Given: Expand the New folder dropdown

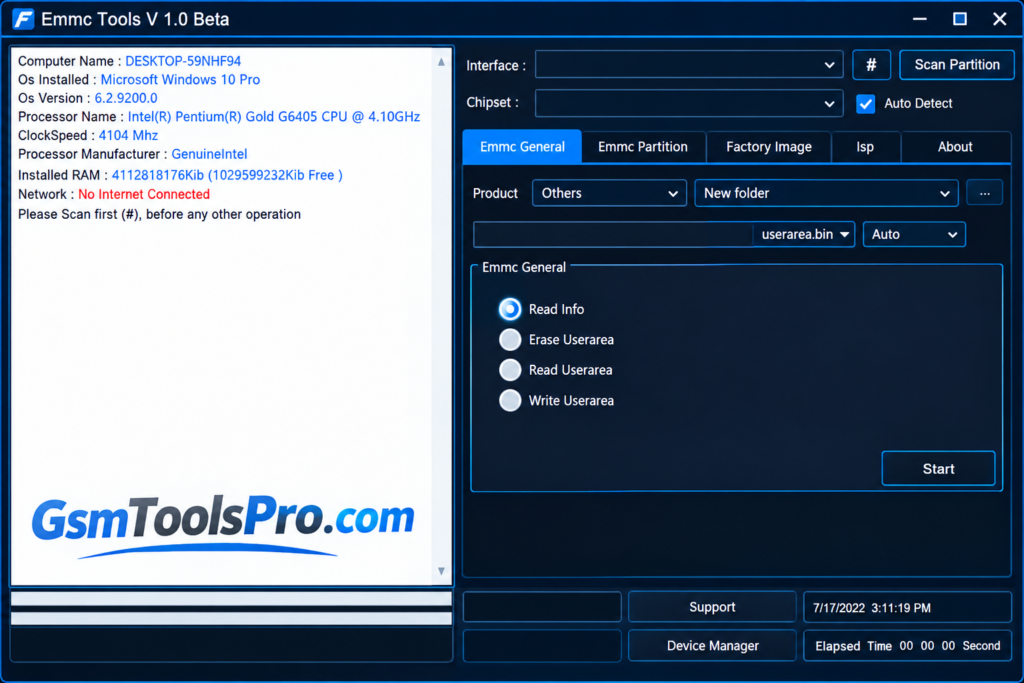Looking at the screenshot, I should point(826,193).
